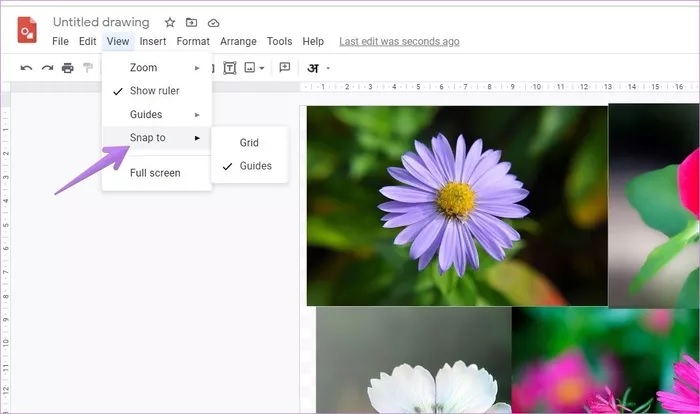Open the input tools dropdown arrow

click(328, 68)
